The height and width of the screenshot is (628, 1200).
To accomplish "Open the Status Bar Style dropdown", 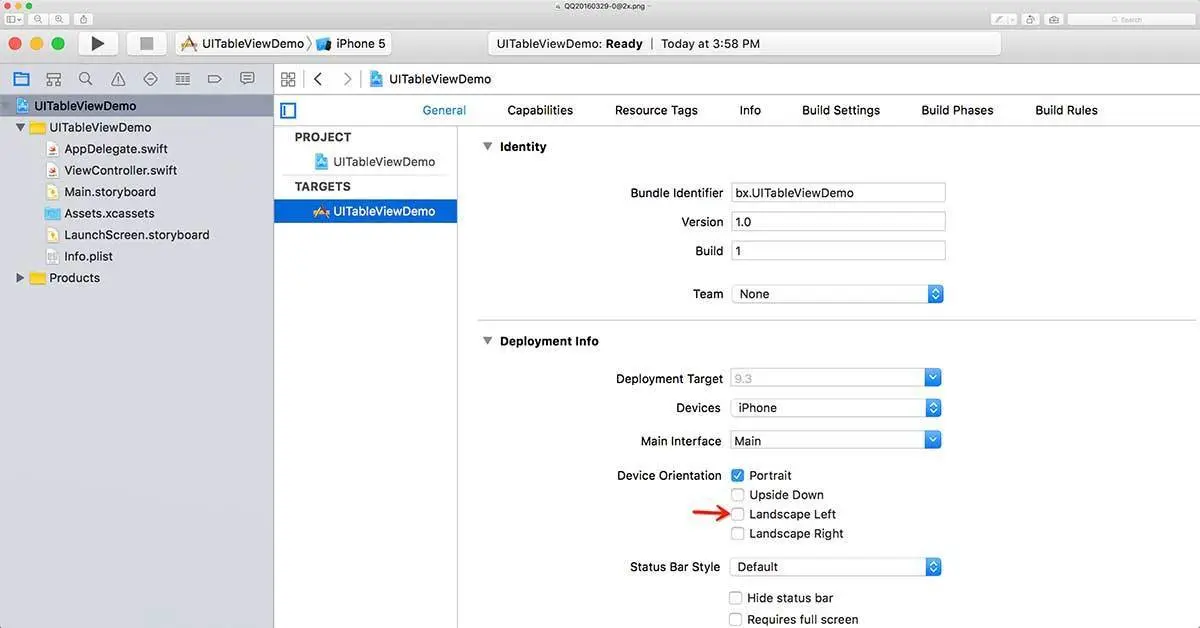I will 837,567.
